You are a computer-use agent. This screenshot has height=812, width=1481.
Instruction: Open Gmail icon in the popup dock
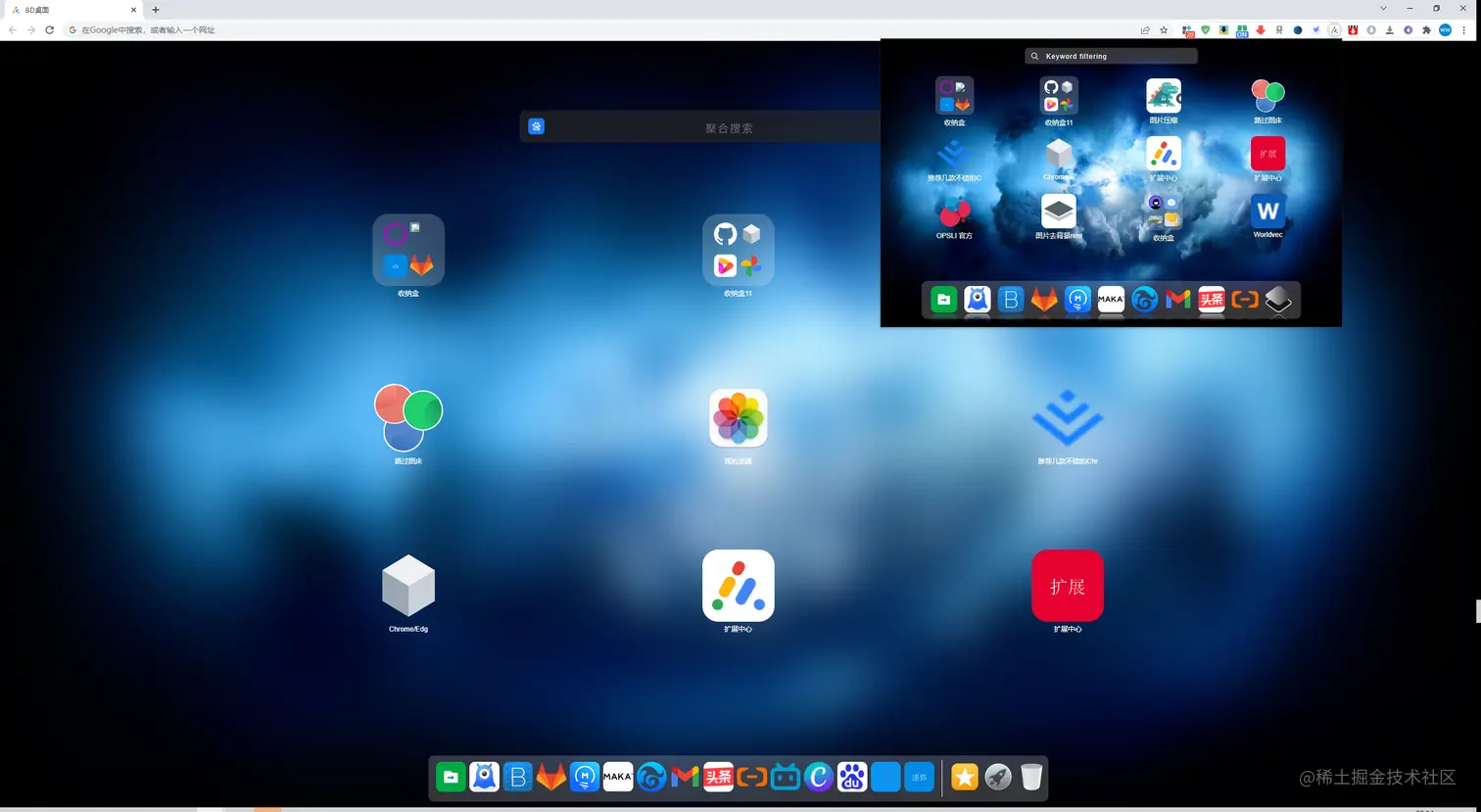point(1177,300)
